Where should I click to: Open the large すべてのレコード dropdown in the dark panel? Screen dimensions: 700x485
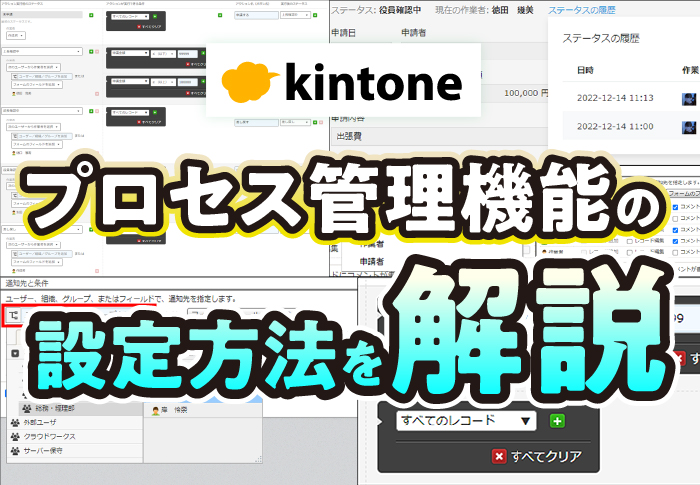(x=466, y=421)
